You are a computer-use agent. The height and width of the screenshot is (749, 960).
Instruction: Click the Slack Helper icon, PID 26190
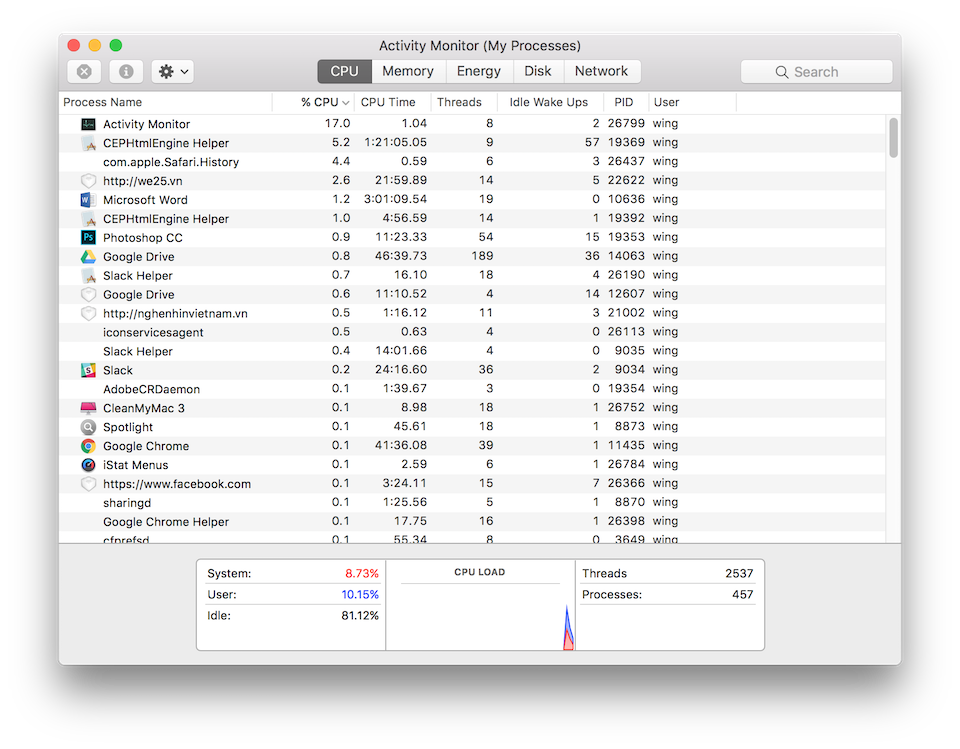(x=88, y=276)
